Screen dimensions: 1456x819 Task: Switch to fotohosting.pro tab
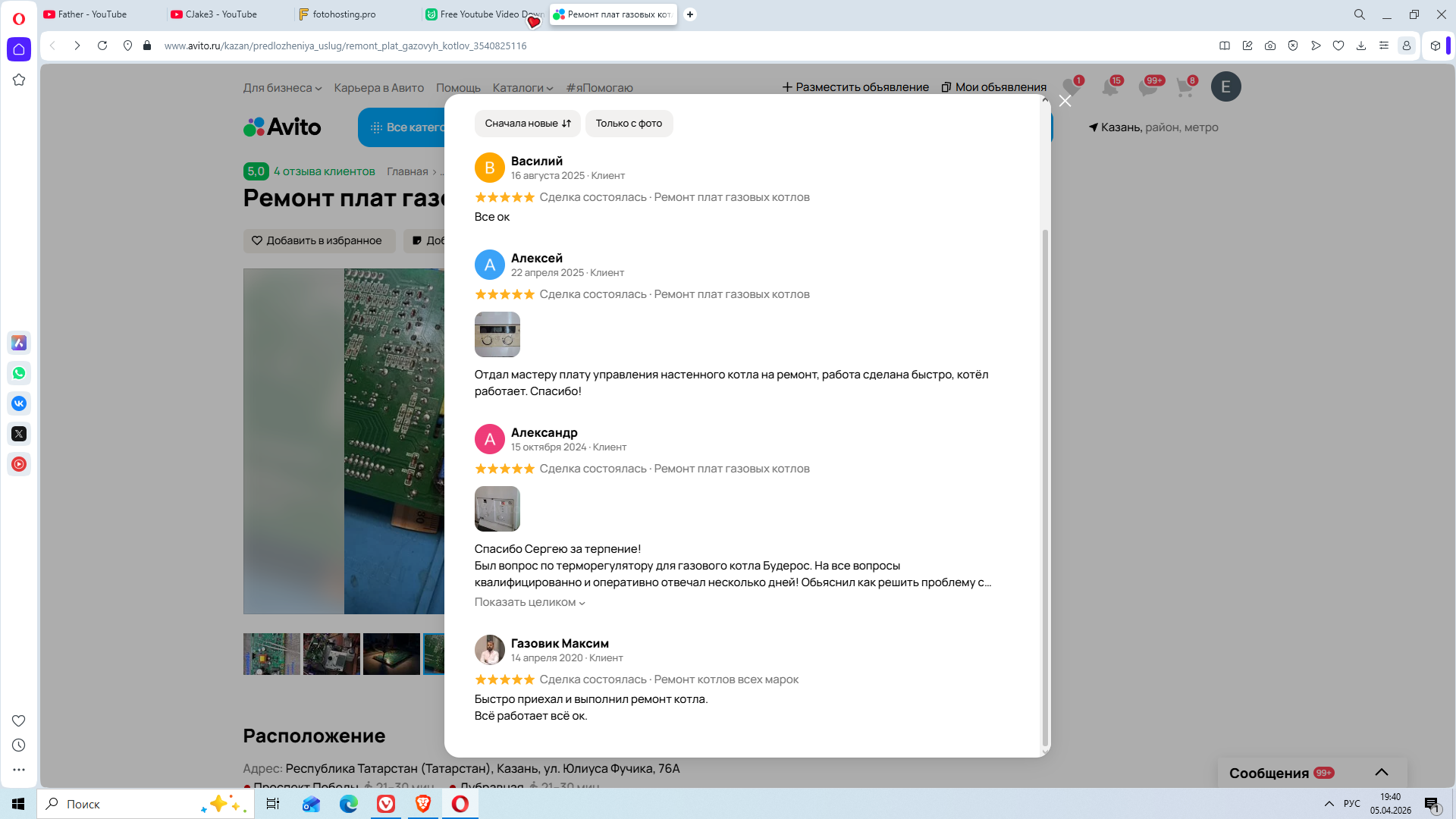[344, 14]
